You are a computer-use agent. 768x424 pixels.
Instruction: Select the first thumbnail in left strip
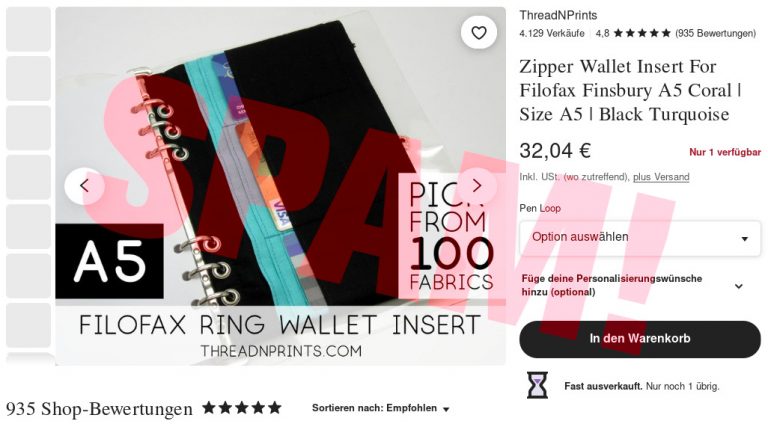click(28, 29)
